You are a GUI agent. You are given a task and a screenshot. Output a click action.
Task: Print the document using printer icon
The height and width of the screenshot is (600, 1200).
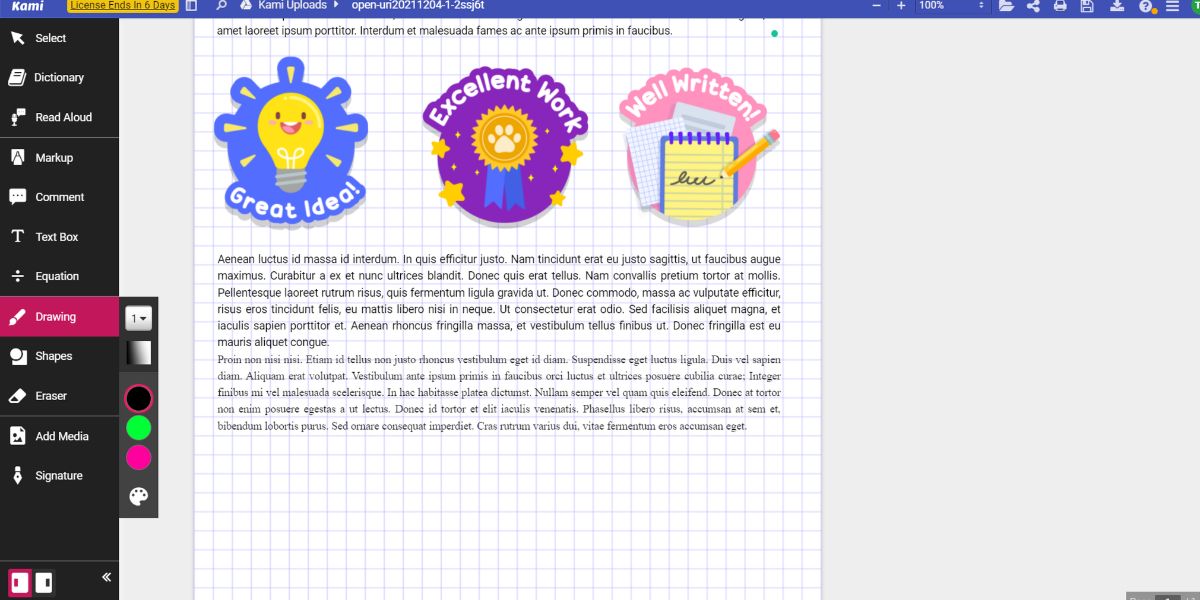(1060, 6)
